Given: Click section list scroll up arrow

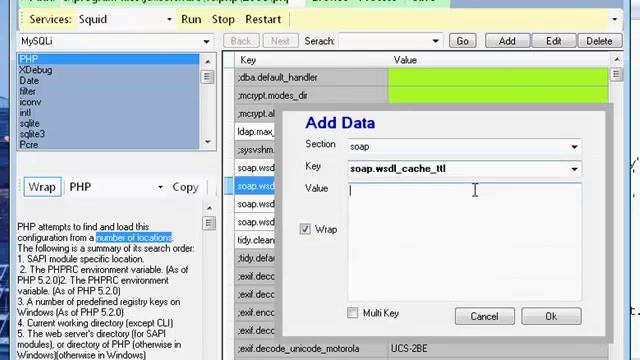Looking at the screenshot, I should point(208,62).
